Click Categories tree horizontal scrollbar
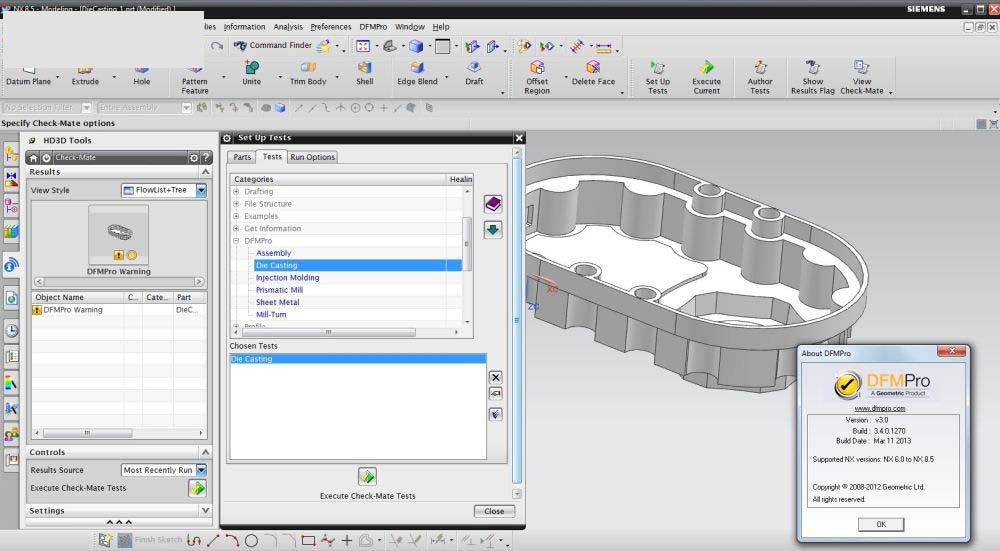Image resolution: width=1000 pixels, height=551 pixels. [x=328, y=332]
